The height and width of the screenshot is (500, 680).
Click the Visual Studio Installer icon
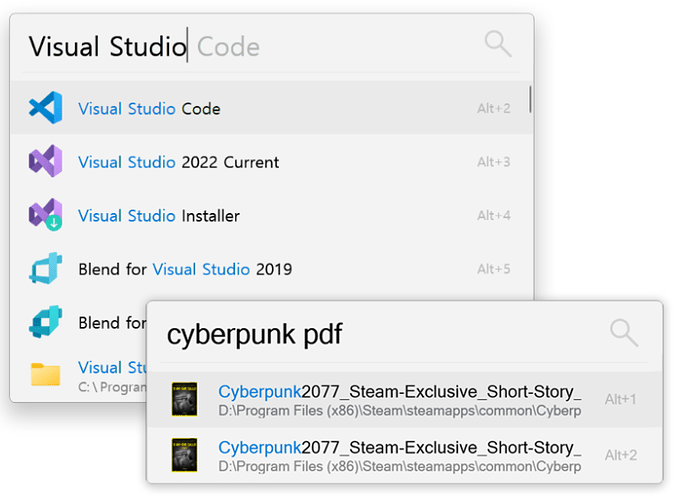click(x=46, y=215)
